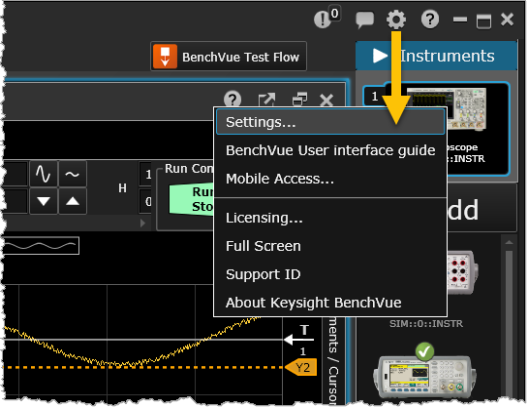The height and width of the screenshot is (408, 528).
Task: Click the large sine wave icon
Action: [43, 174]
